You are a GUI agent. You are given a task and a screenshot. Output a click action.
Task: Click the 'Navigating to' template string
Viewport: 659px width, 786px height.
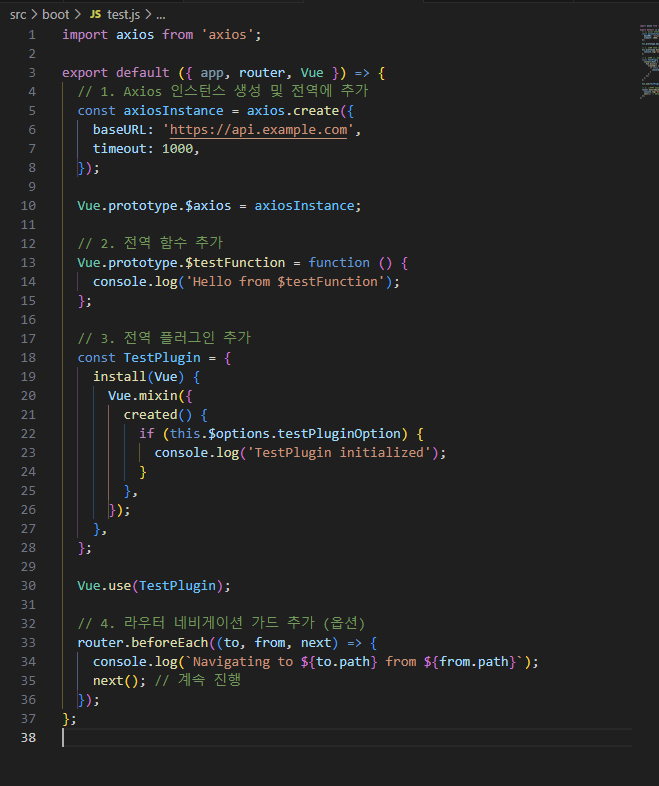coord(354,662)
